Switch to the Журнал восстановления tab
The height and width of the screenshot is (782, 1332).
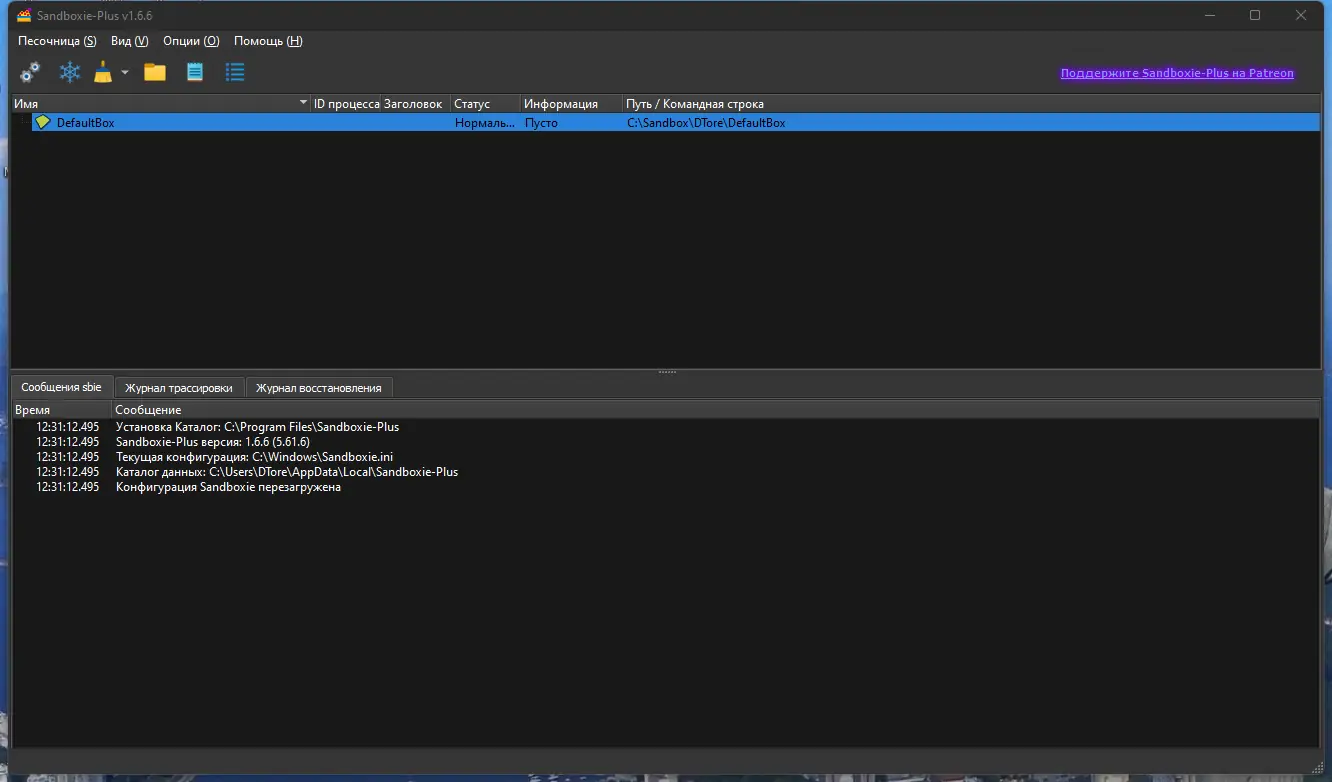point(319,388)
